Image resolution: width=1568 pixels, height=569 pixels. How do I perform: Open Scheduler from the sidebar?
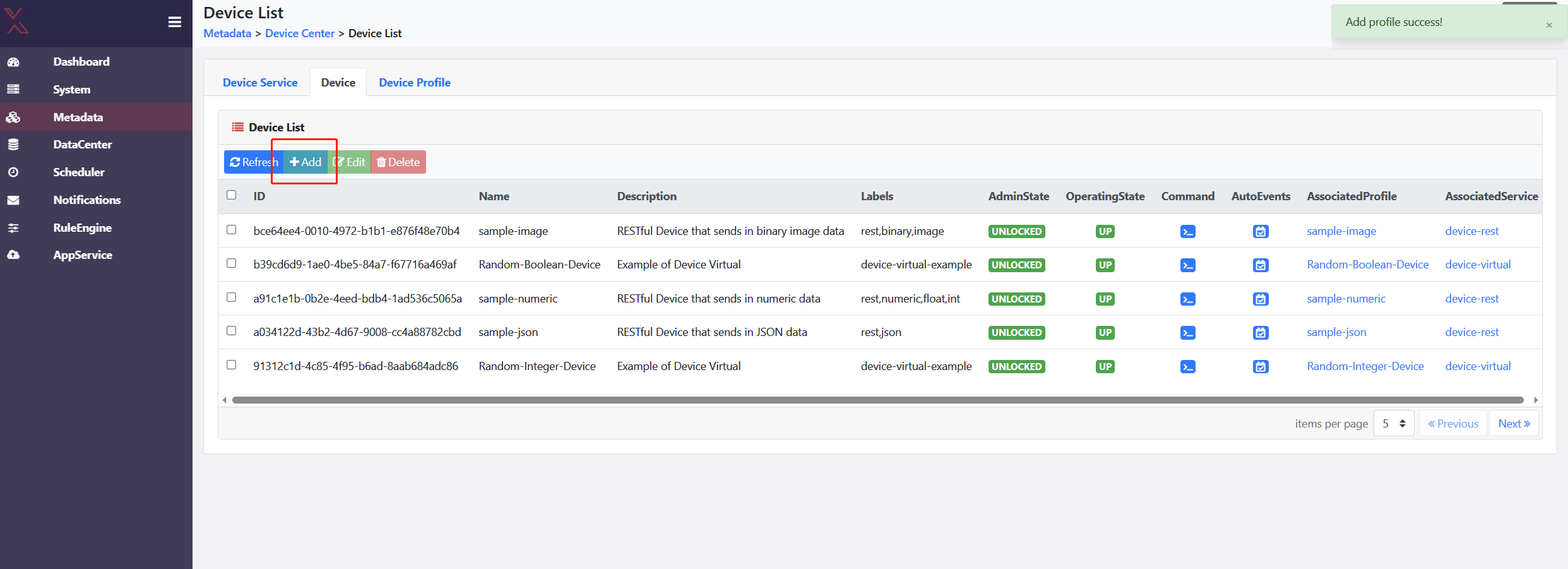tap(79, 172)
